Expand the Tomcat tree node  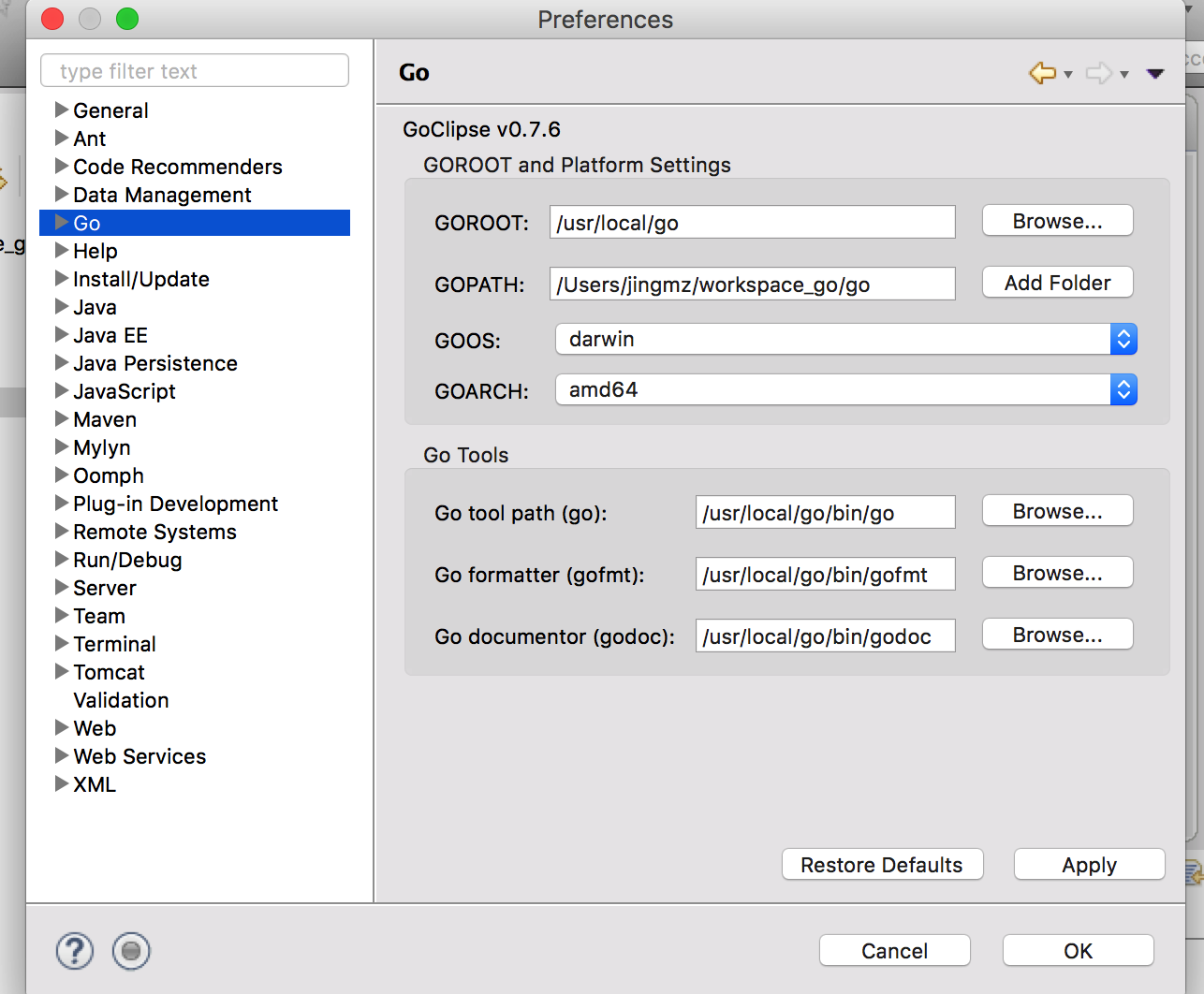pos(62,671)
